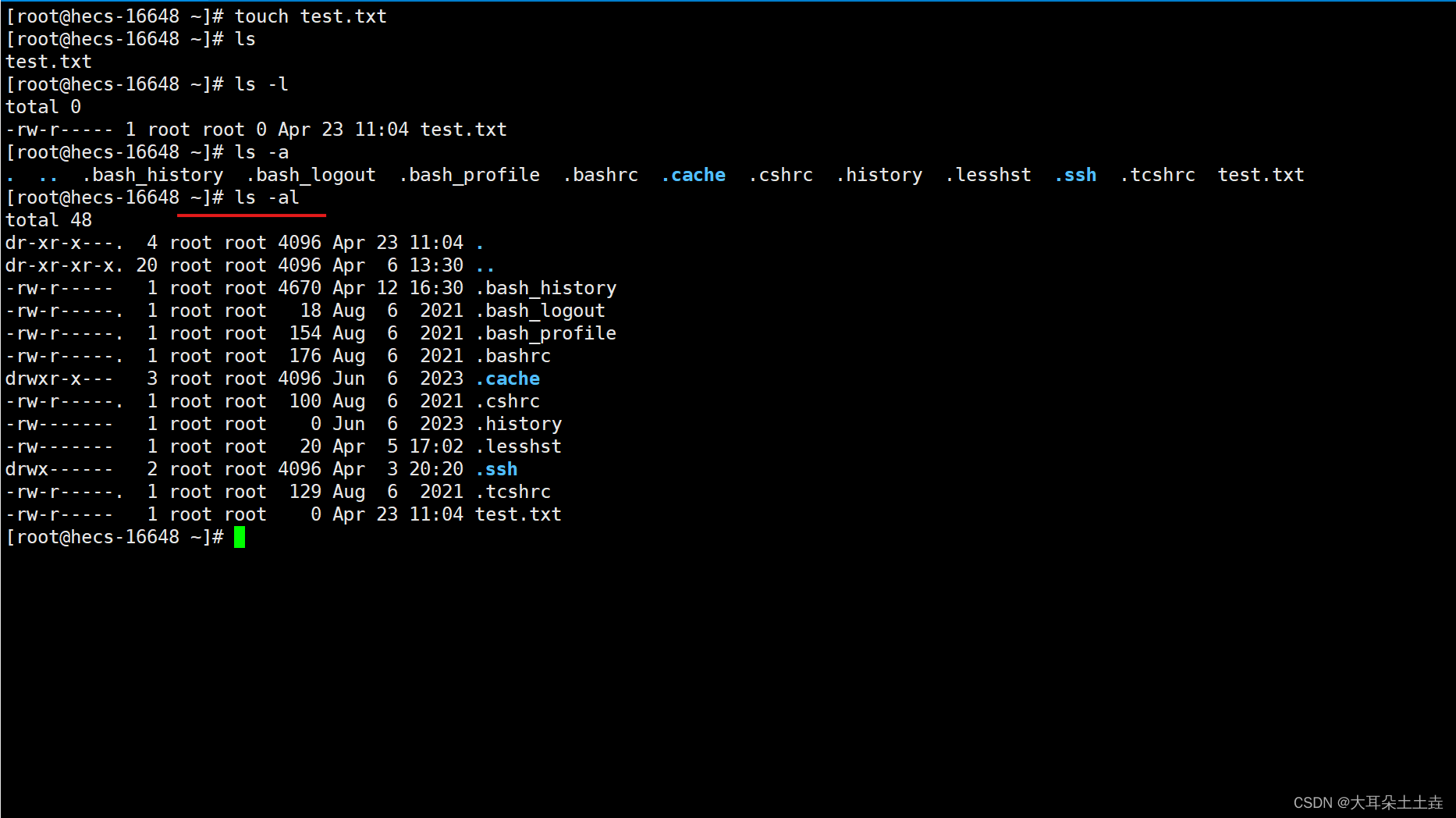Select .cshrc in the 'ls -a' output row
The image size is (1456, 818).
(x=781, y=175)
